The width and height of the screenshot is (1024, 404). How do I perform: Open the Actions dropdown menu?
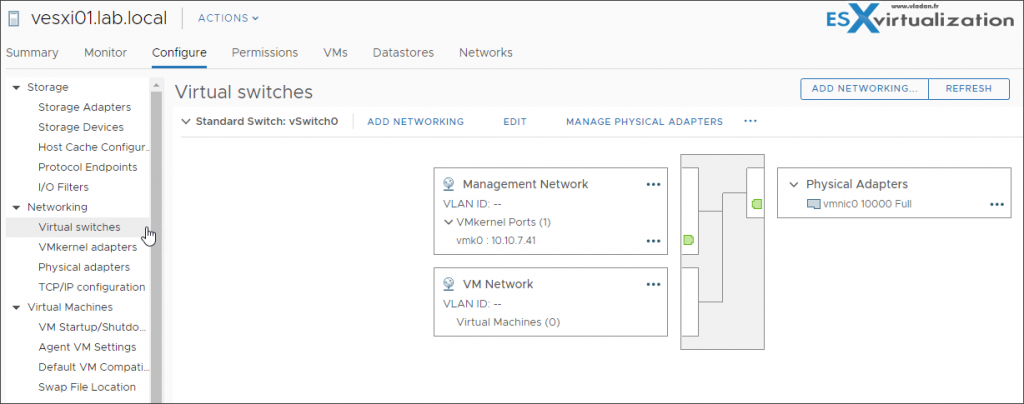(x=228, y=18)
